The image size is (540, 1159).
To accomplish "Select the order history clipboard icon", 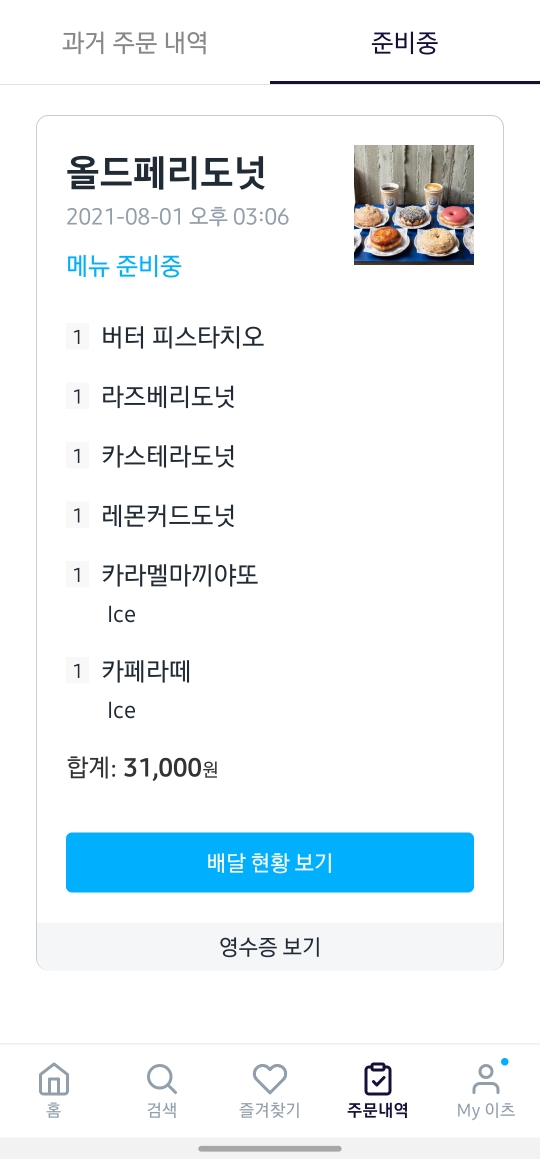I will pyautogui.click(x=377, y=1080).
